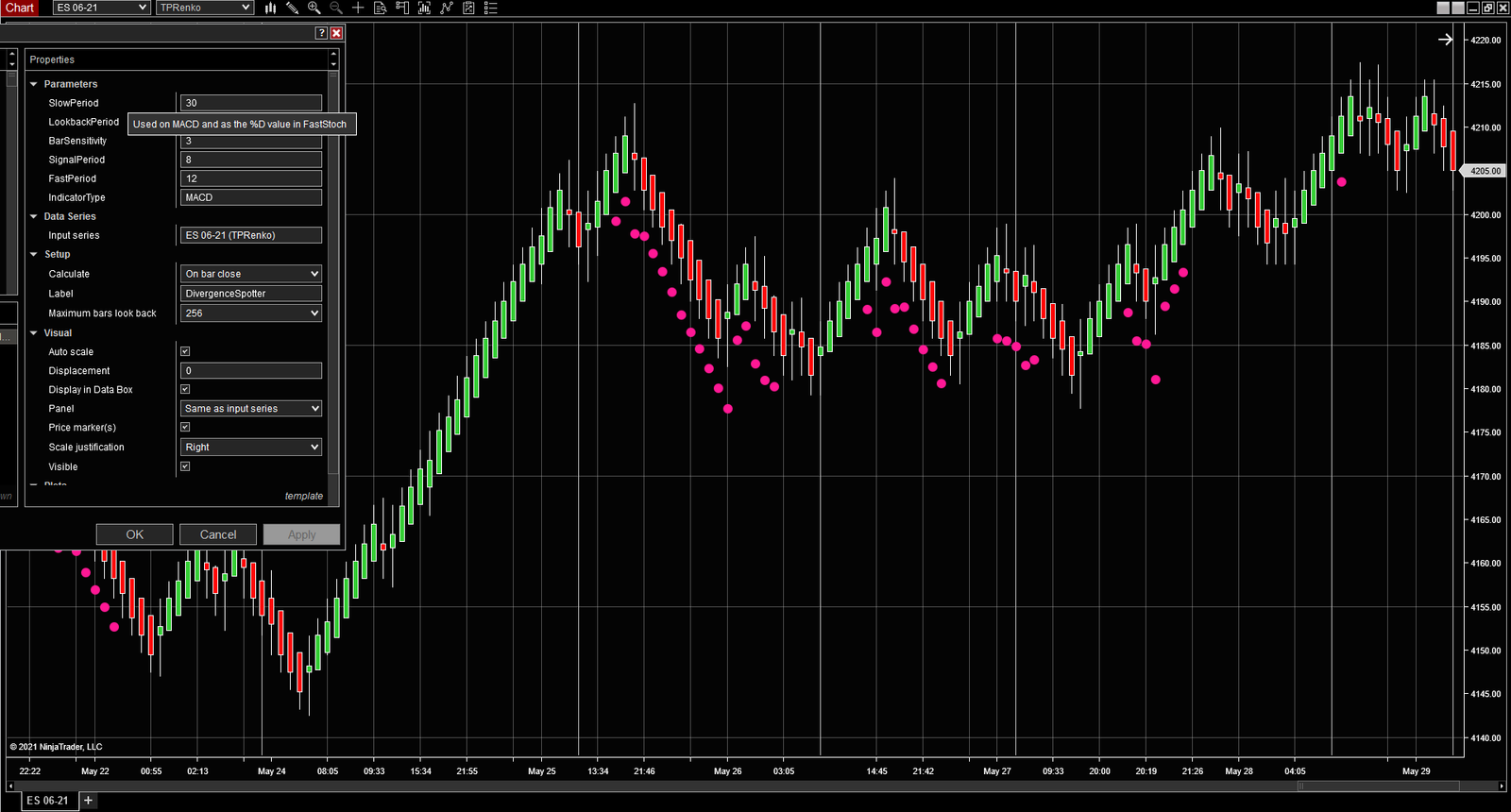The width and height of the screenshot is (1511, 812).
Task: Collapse the Parameters section
Action: pos(34,84)
